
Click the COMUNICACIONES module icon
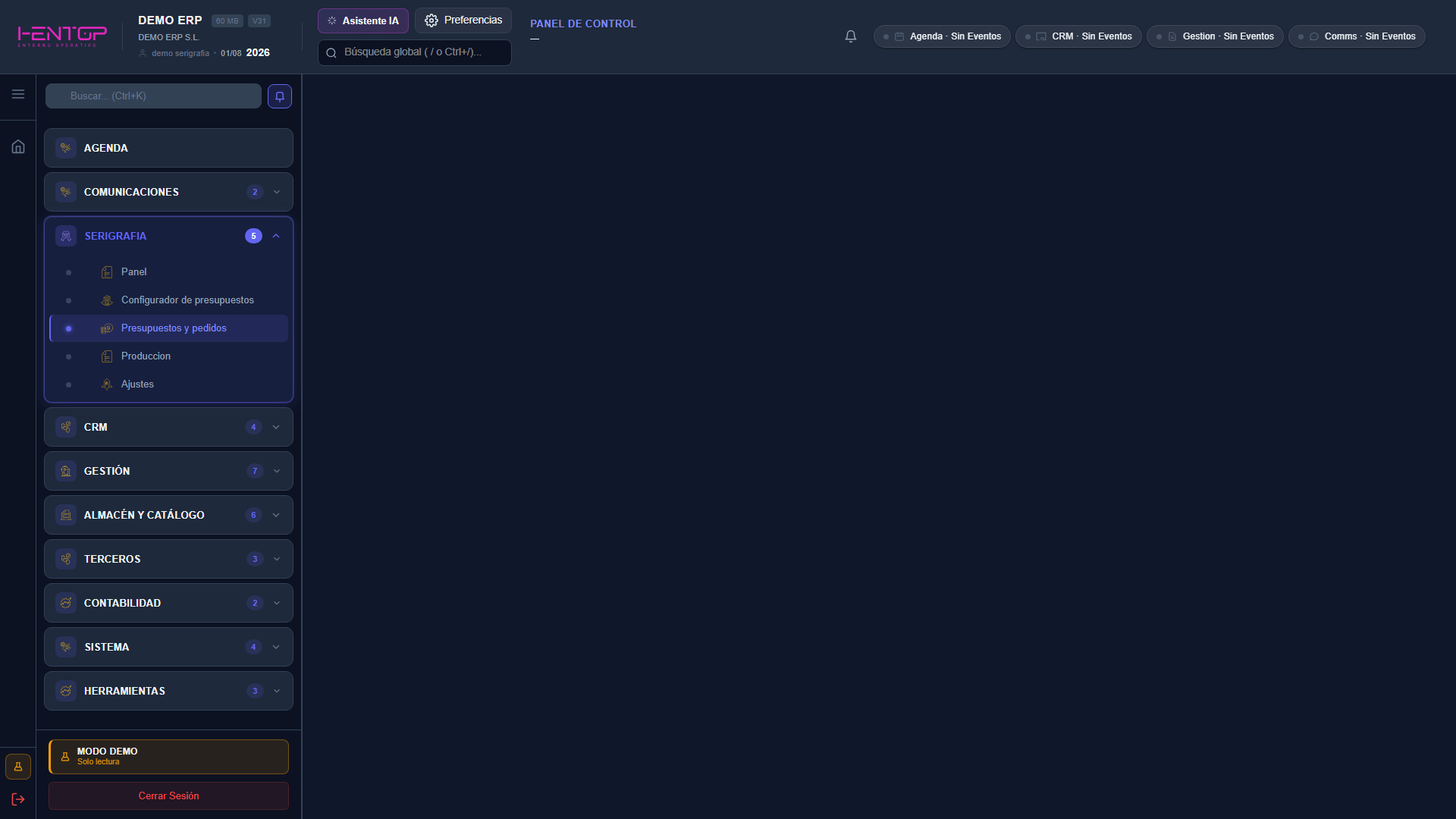click(66, 192)
